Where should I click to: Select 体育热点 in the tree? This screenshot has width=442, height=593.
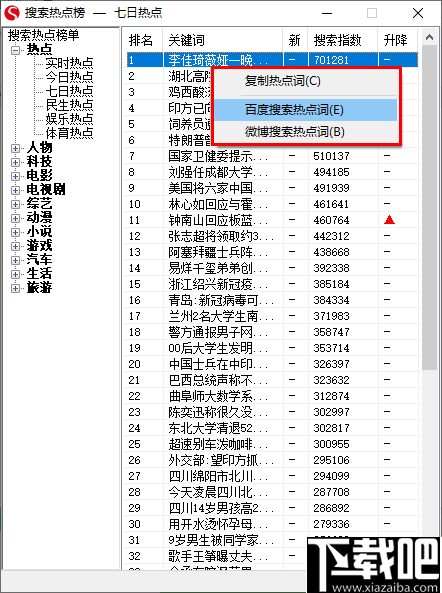pyautogui.click(x=69, y=133)
